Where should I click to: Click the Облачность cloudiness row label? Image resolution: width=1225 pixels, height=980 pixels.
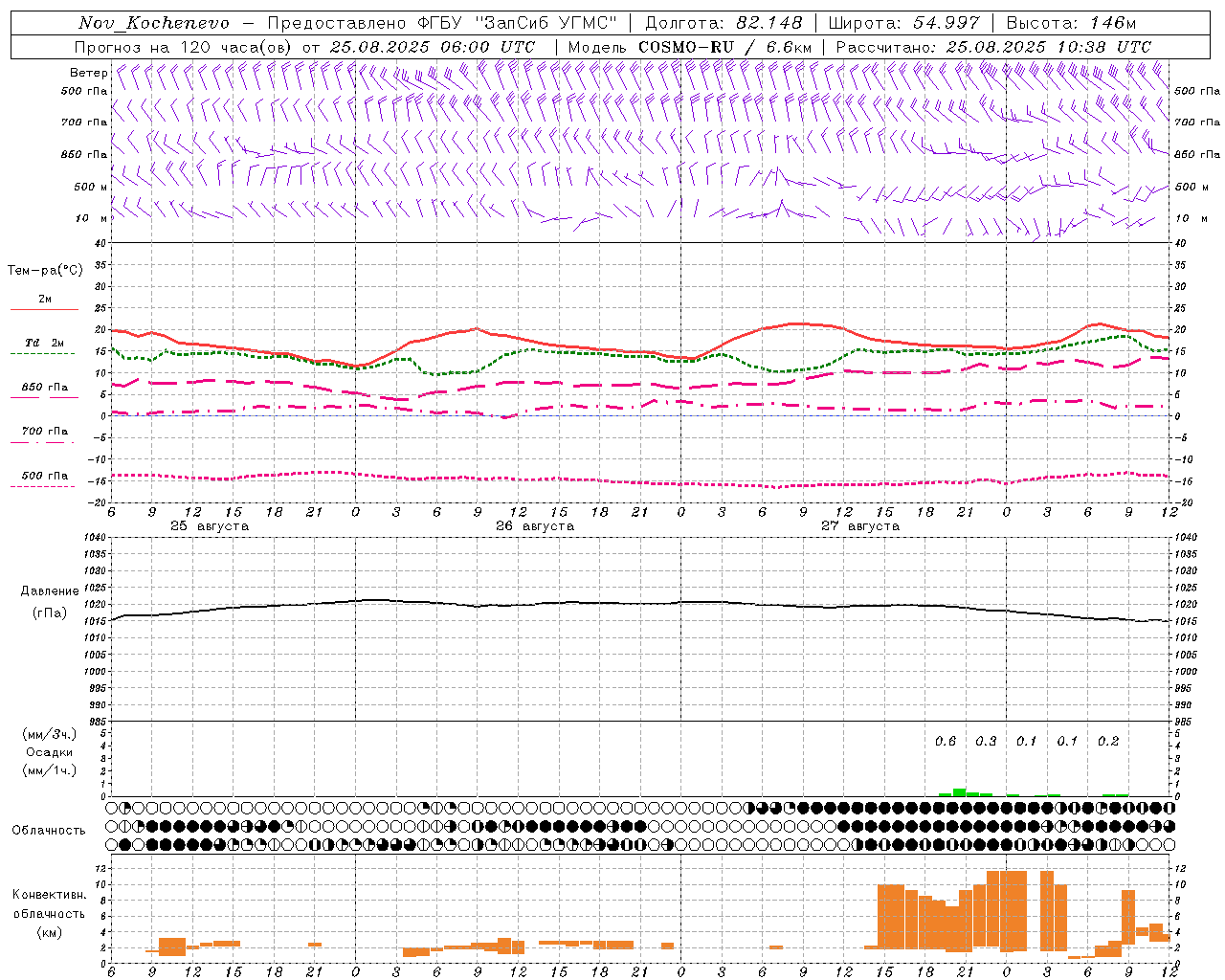[x=49, y=830]
